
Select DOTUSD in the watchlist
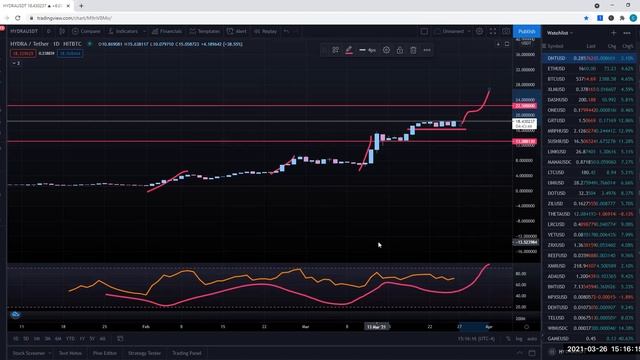tap(590, 193)
